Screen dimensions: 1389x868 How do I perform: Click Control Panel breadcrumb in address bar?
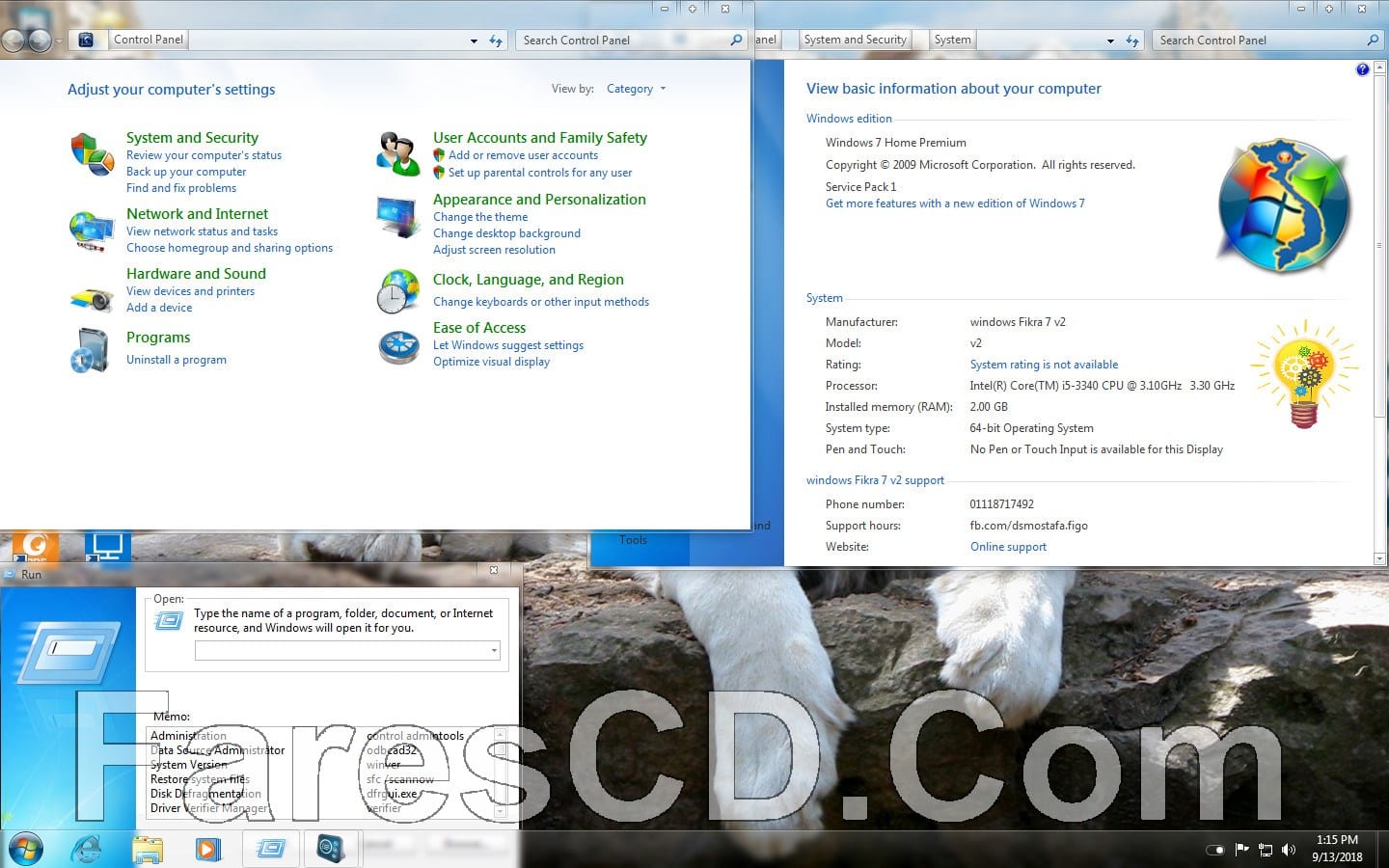(x=149, y=40)
